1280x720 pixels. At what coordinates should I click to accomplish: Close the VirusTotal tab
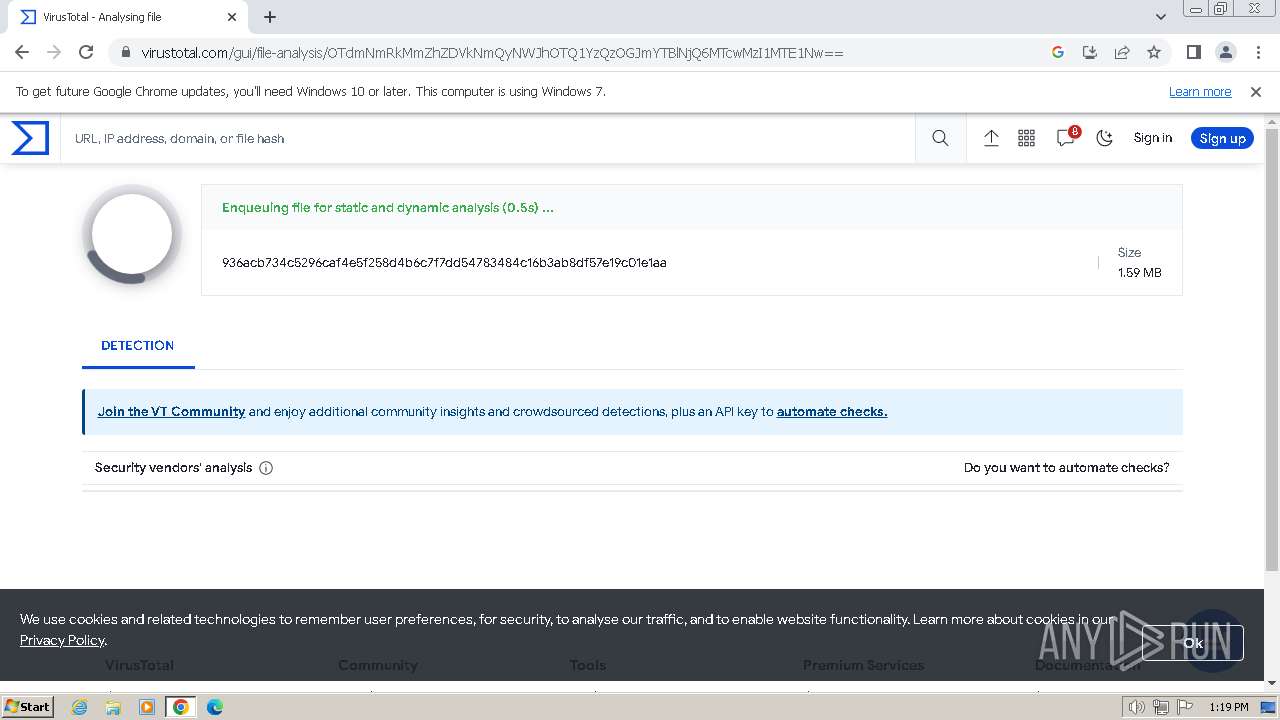click(x=232, y=17)
